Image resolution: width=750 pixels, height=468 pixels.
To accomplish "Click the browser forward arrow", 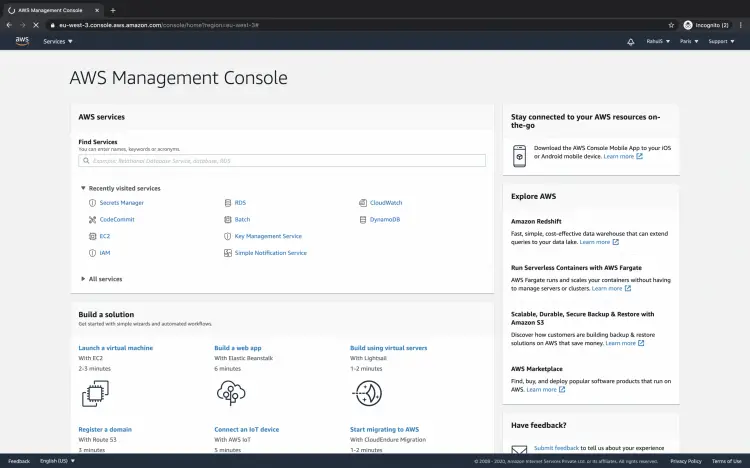I will [22, 25].
